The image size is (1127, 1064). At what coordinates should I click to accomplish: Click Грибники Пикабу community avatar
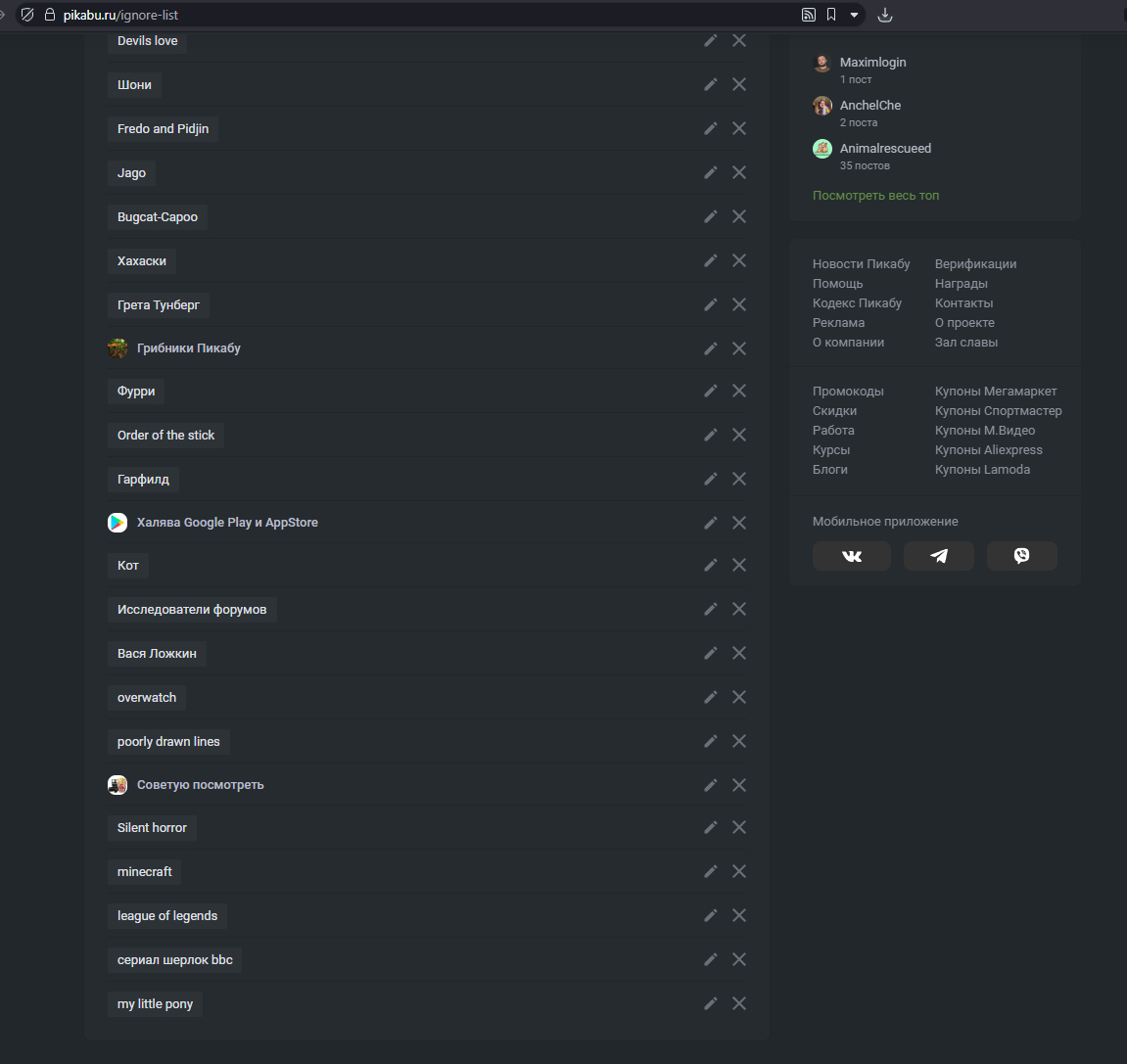[x=117, y=348]
